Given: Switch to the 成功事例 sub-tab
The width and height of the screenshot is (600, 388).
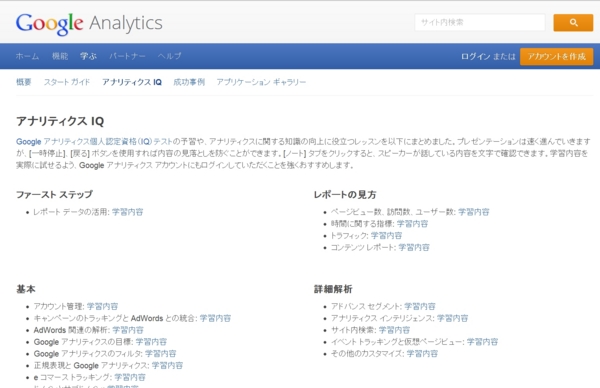Looking at the screenshot, I should pos(189,82).
